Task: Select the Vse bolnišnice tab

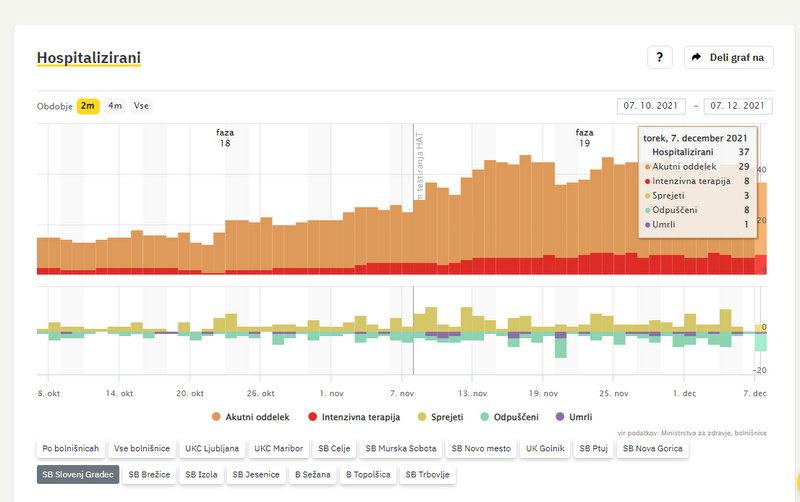Action: point(141,449)
